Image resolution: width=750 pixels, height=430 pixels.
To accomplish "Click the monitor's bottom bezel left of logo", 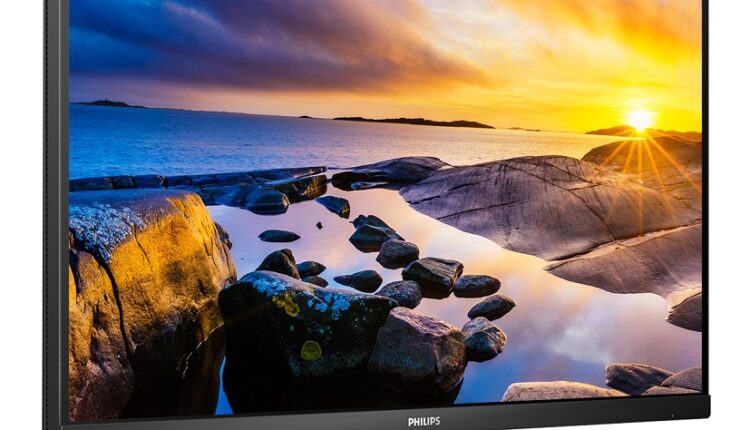I will click(x=250, y=421).
